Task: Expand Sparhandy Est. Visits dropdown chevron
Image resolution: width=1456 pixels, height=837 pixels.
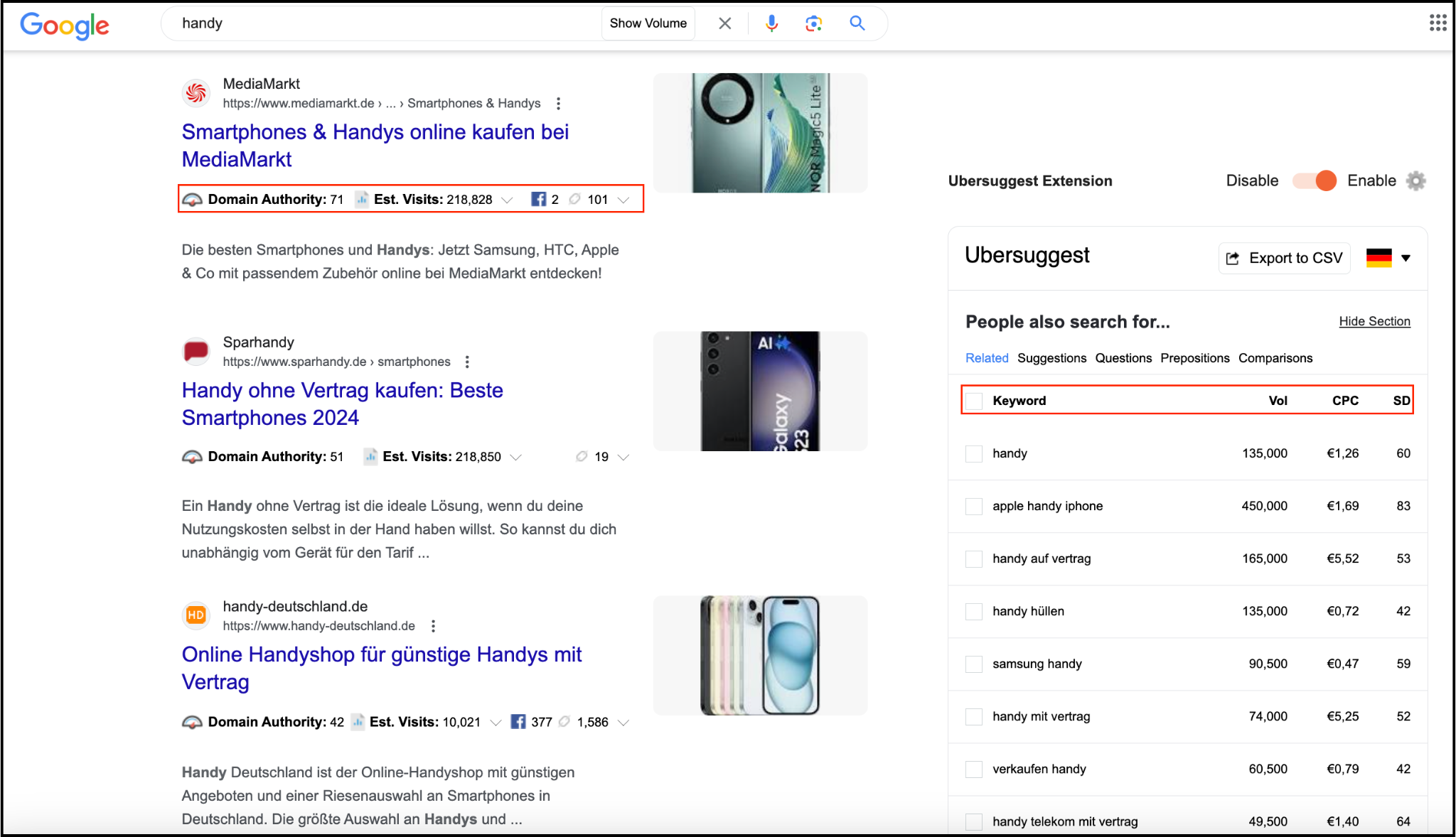Action: [516, 457]
